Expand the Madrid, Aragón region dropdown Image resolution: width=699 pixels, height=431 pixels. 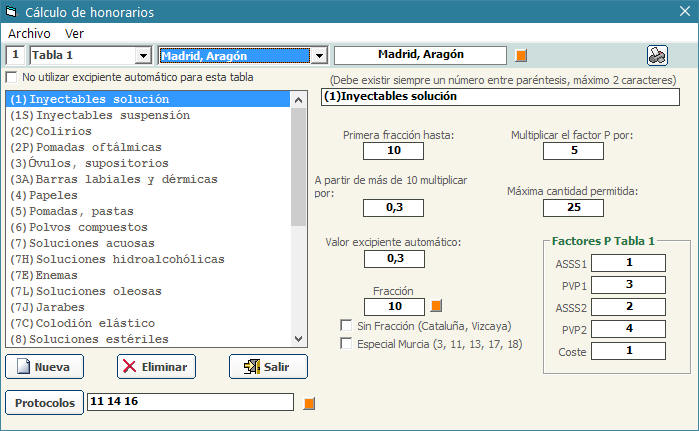click(318, 56)
